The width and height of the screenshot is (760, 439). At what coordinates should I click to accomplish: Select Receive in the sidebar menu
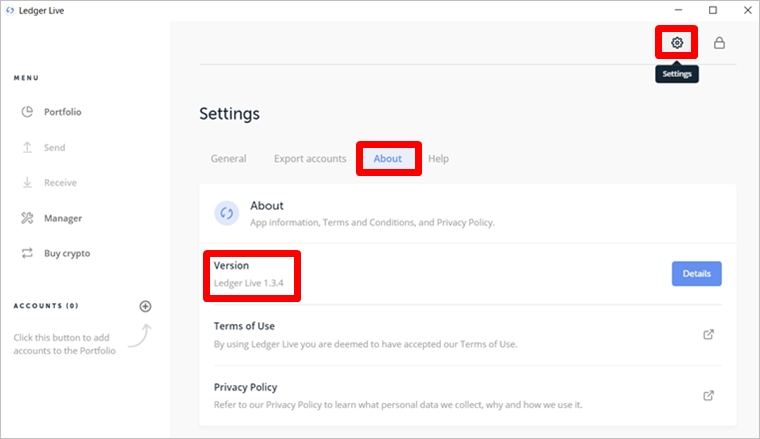[60, 183]
